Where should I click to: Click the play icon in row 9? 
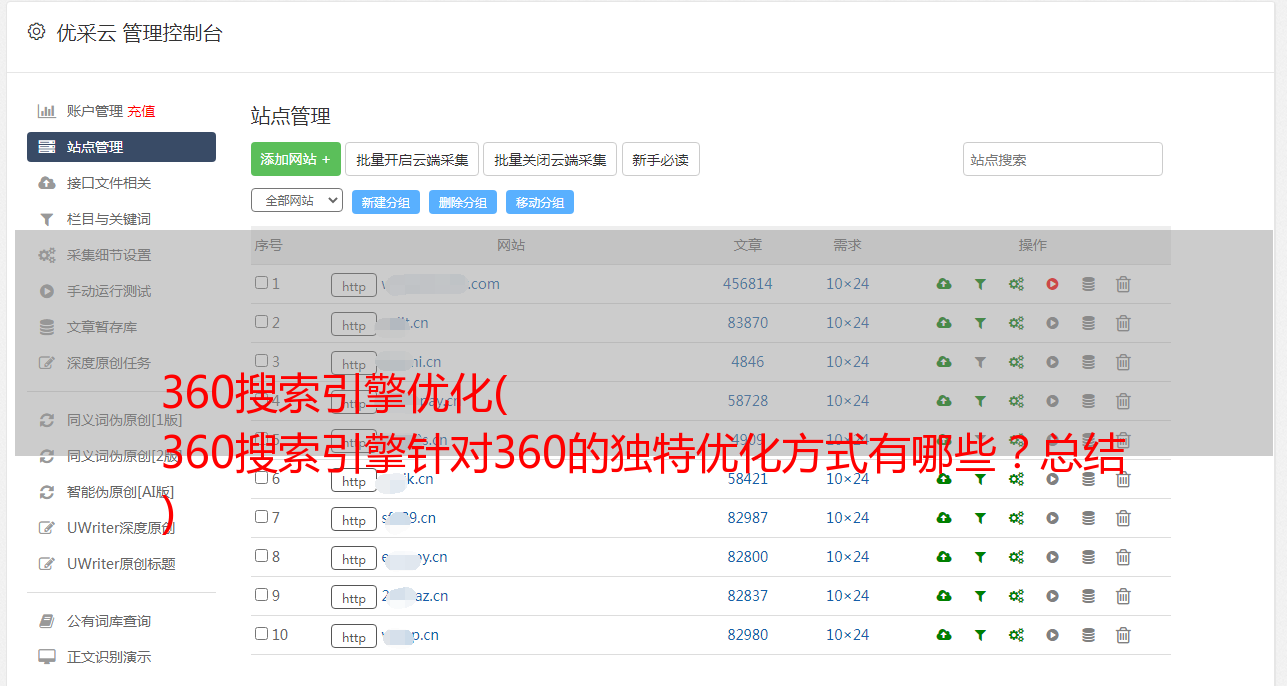[x=1052, y=596]
